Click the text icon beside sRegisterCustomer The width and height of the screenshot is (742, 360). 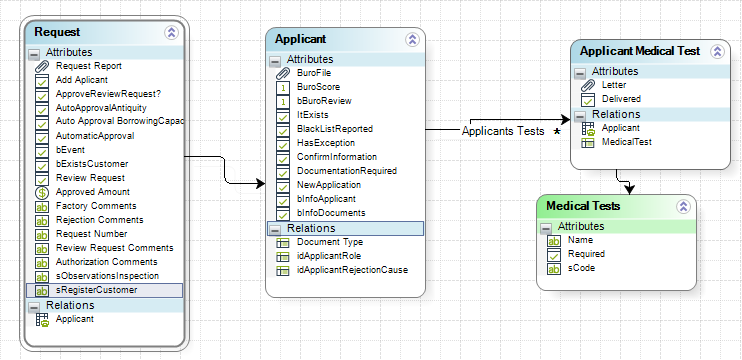(x=42, y=291)
